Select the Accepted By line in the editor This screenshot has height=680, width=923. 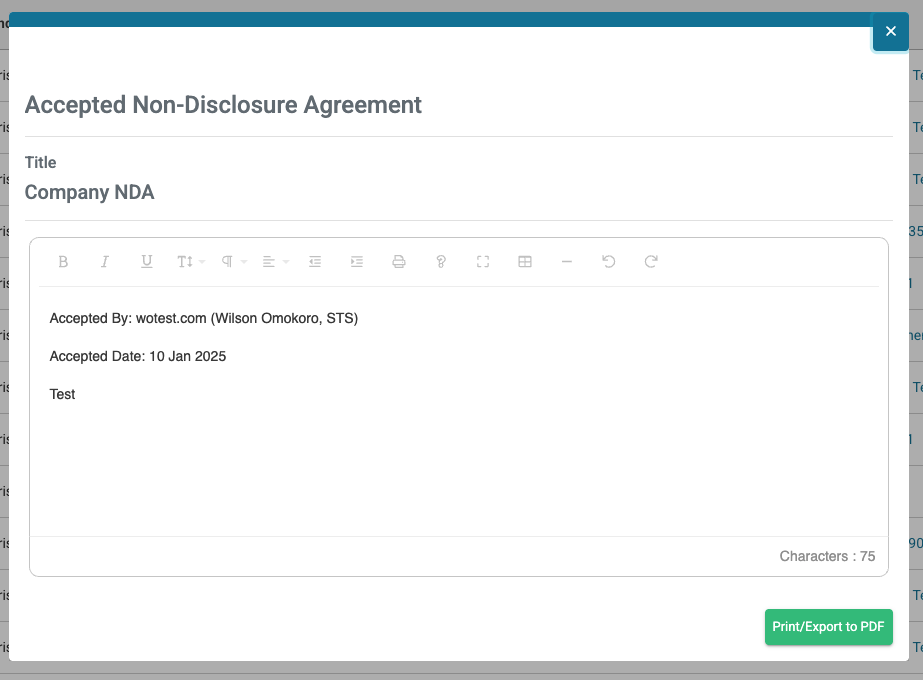pyautogui.click(x=205, y=318)
